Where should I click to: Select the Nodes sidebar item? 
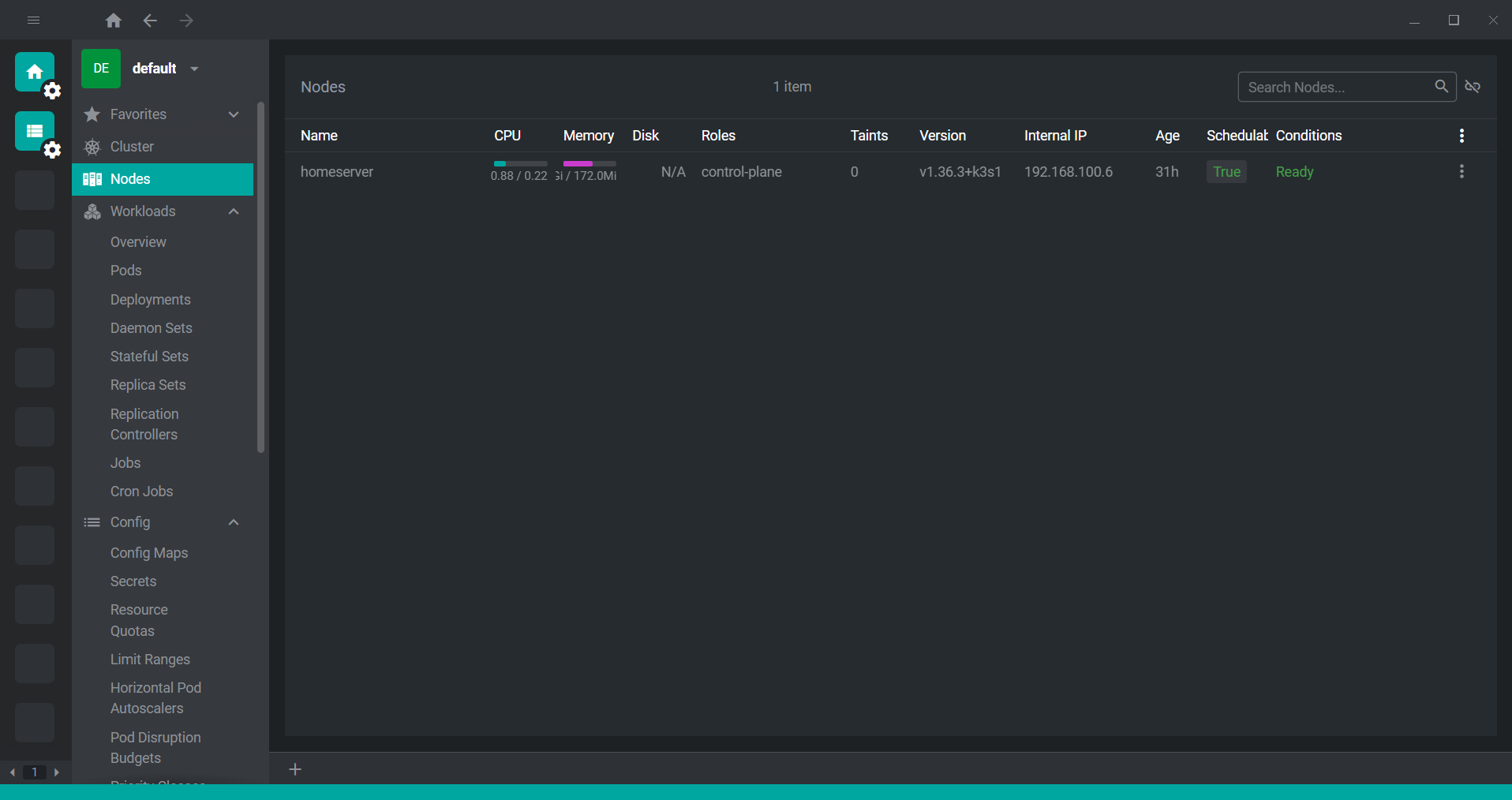(x=163, y=179)
